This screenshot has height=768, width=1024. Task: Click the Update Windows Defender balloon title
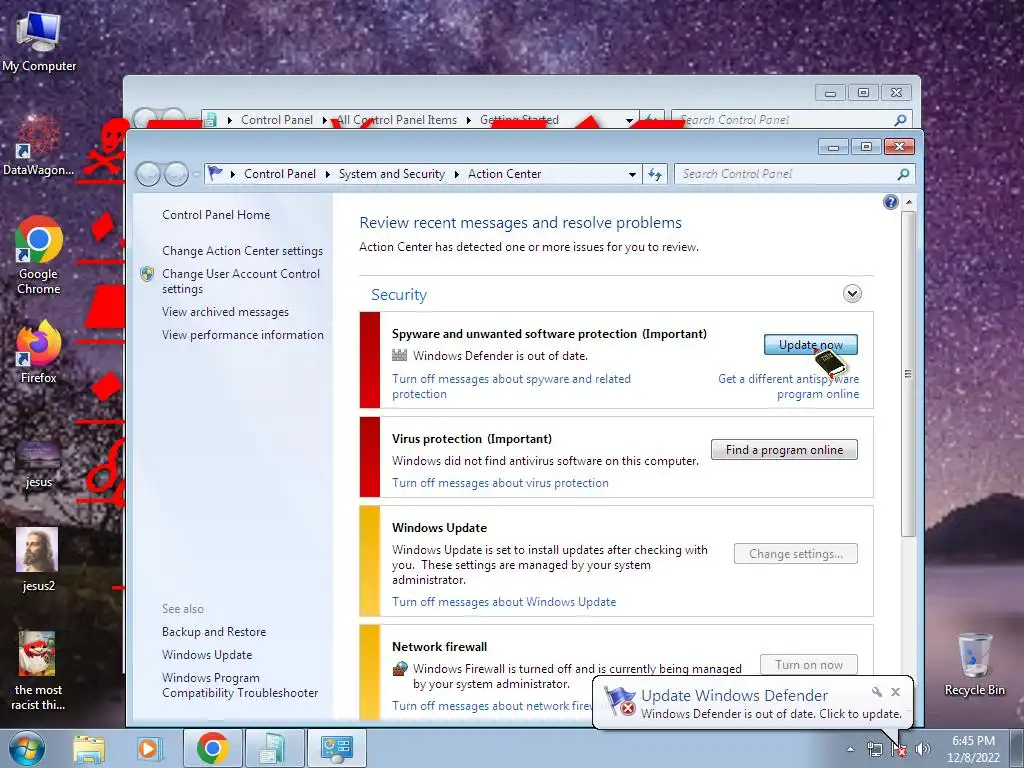(734, 696)
